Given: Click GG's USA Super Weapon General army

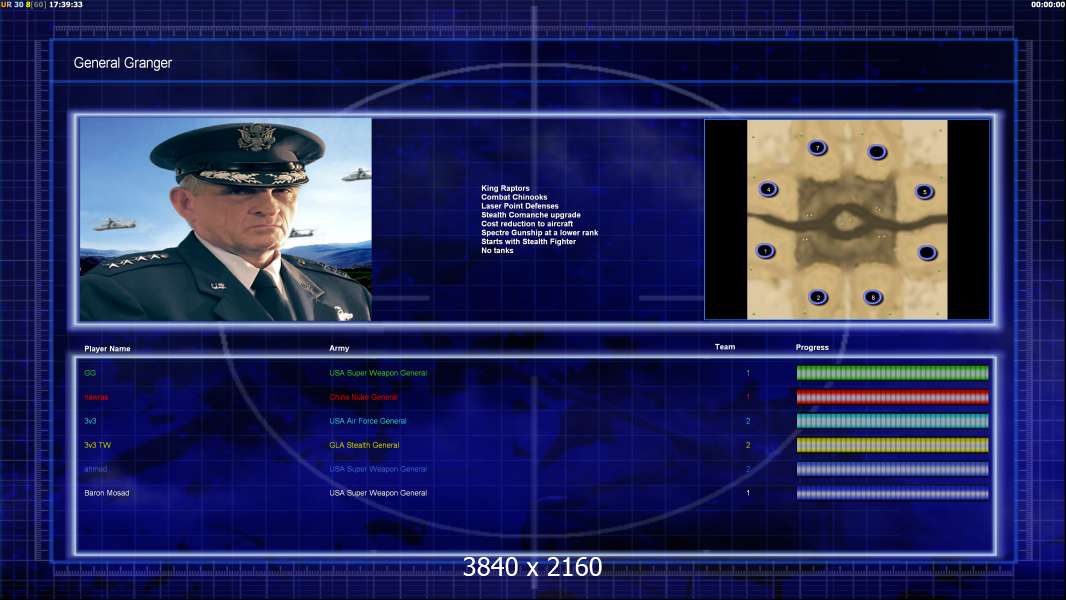Looking at the screenshot, I should [378, 373].
